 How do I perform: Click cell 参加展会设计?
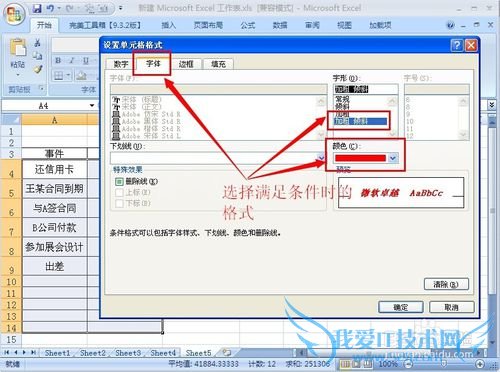click(55, 247)
